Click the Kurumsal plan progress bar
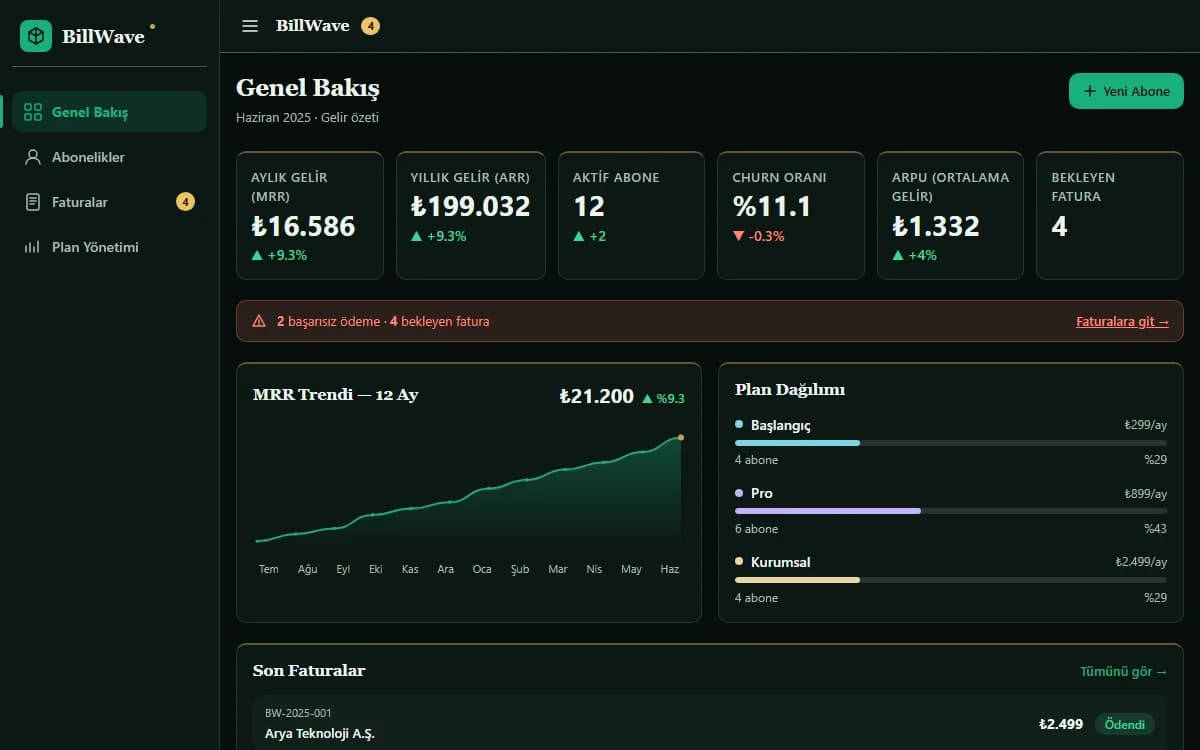The width and height of the screenshot is (1200, 750). (951, 580)
